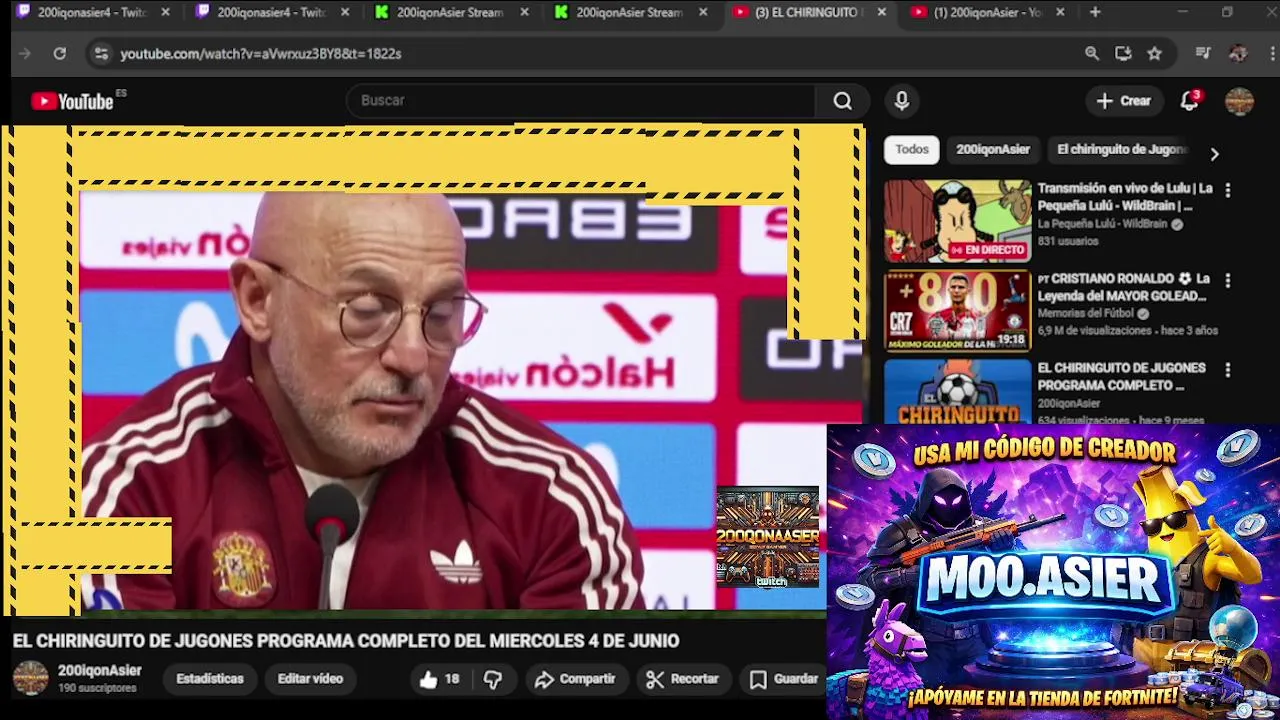Open the 200iqonAsier channel name link
Viewport: 1280px width, 720px height.
click(99, 670)
